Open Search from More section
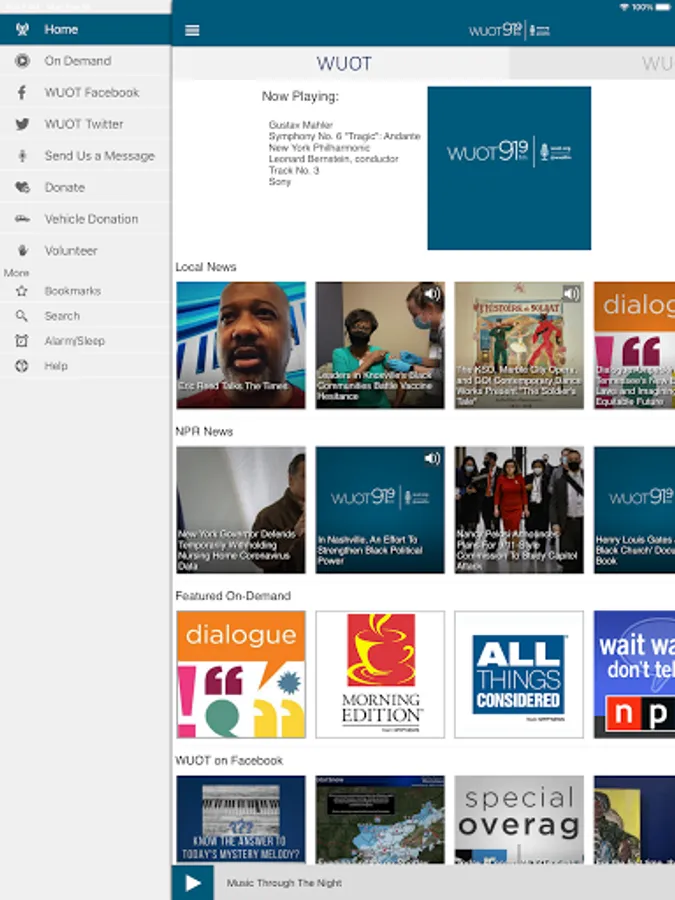Screen dimensions: 675x900 click(x=86, y=316)
